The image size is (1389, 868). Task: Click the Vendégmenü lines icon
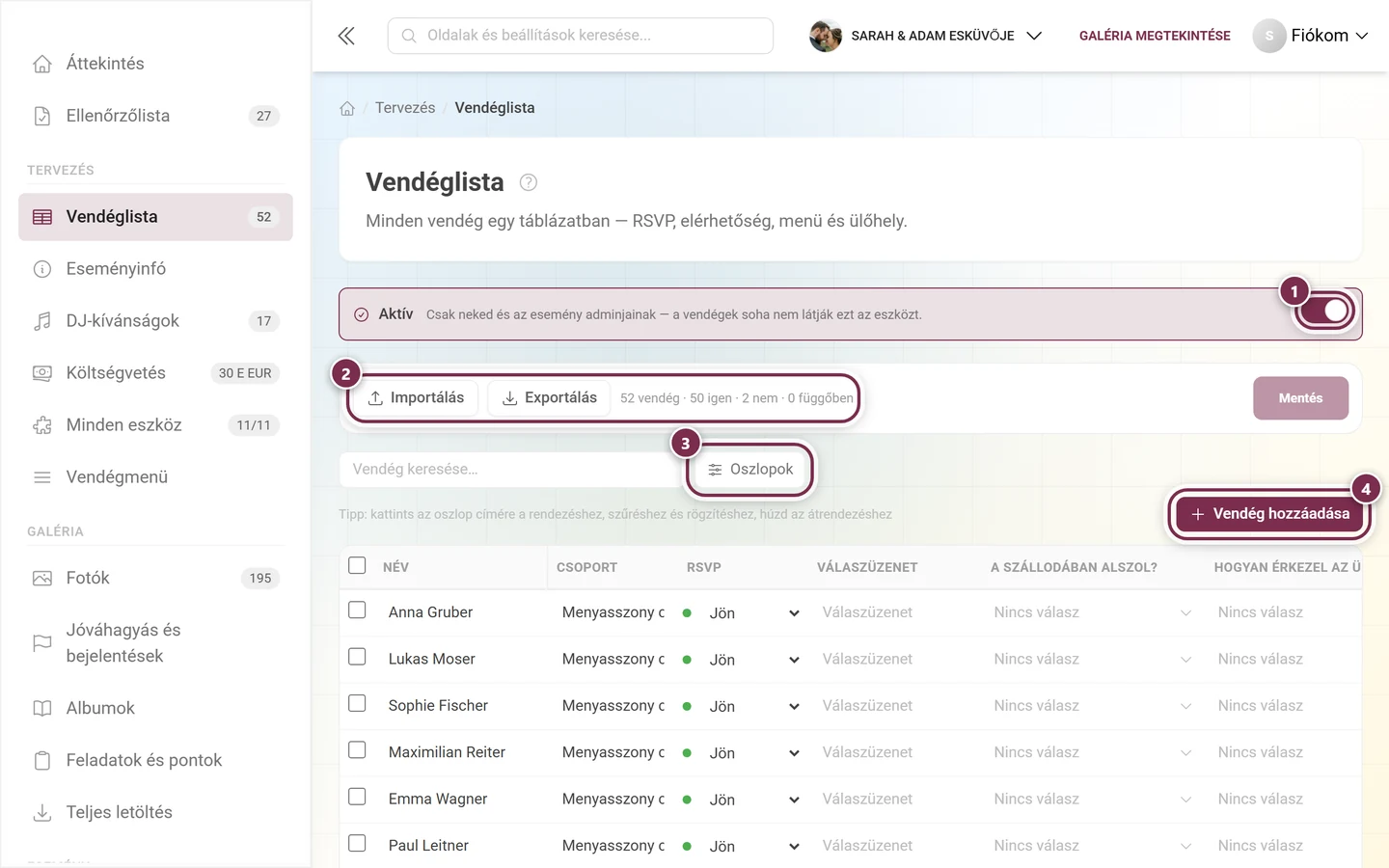point(42,477)
